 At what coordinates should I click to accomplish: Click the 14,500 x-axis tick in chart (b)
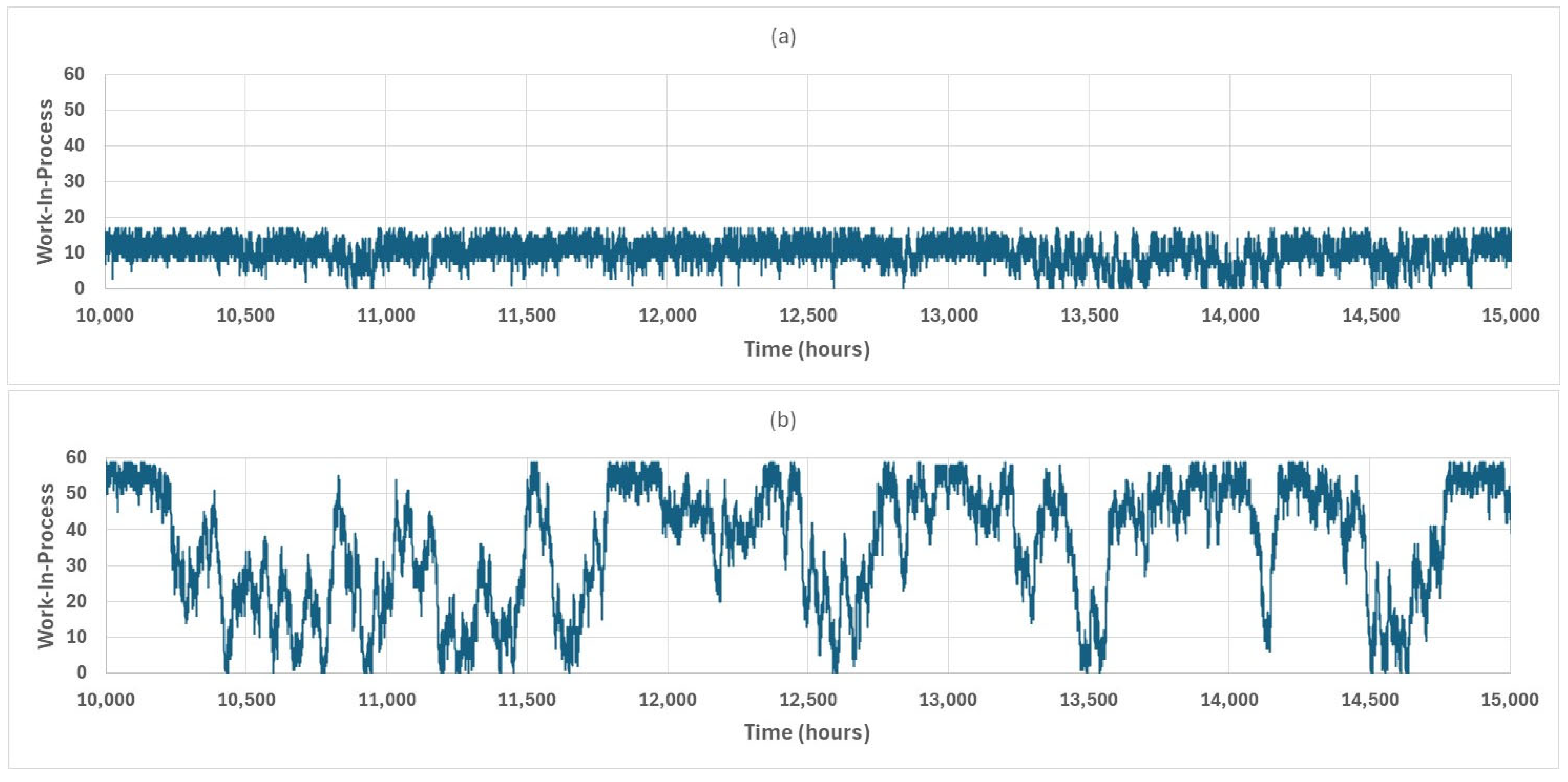[1370, 700]
